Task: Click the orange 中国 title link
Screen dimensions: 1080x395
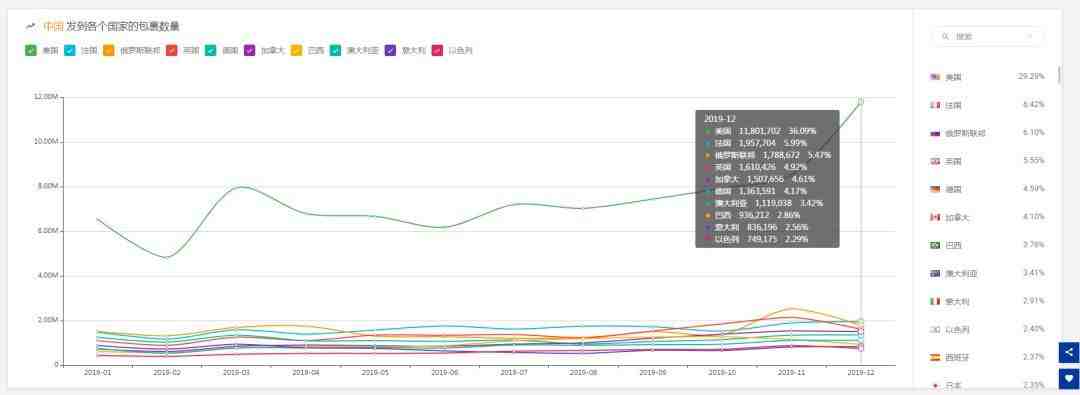Action: [x=53, y=26]
